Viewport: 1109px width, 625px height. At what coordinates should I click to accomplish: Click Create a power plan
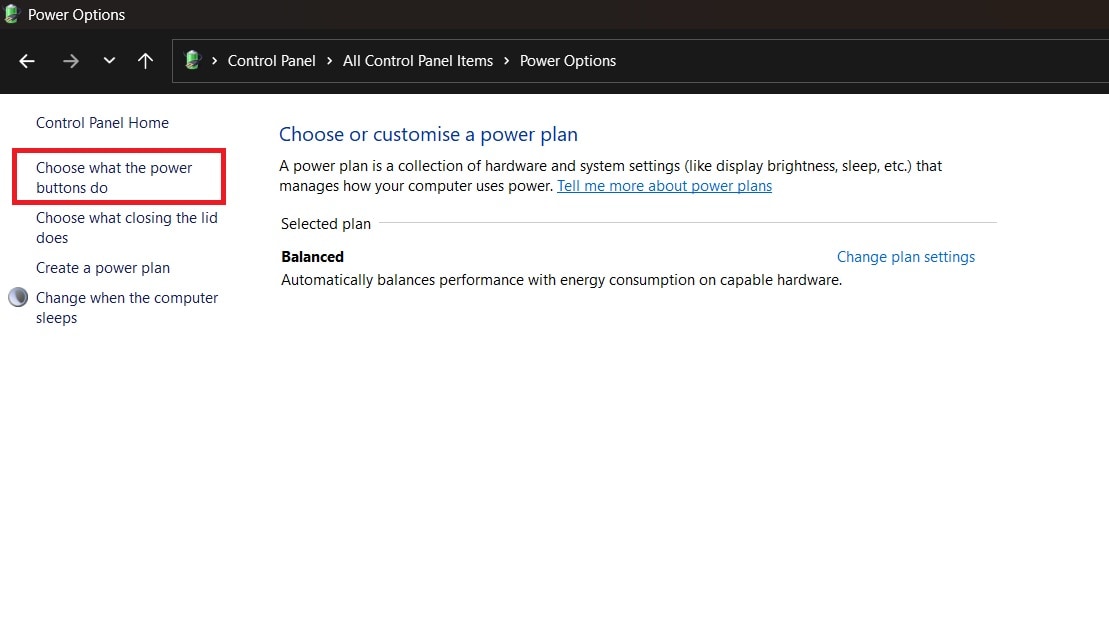(102, 268)
